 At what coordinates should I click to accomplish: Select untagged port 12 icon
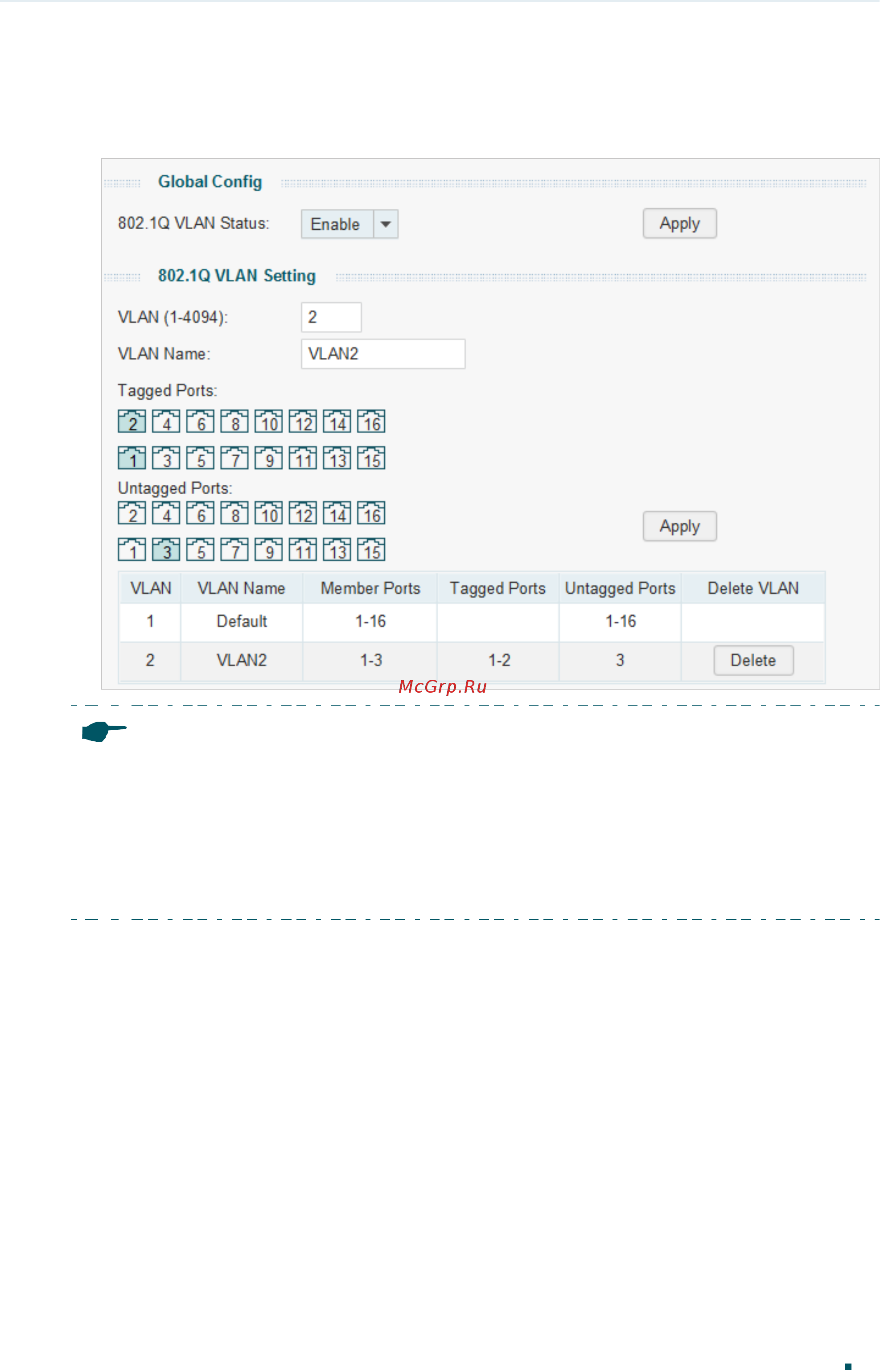pos(303,513)
